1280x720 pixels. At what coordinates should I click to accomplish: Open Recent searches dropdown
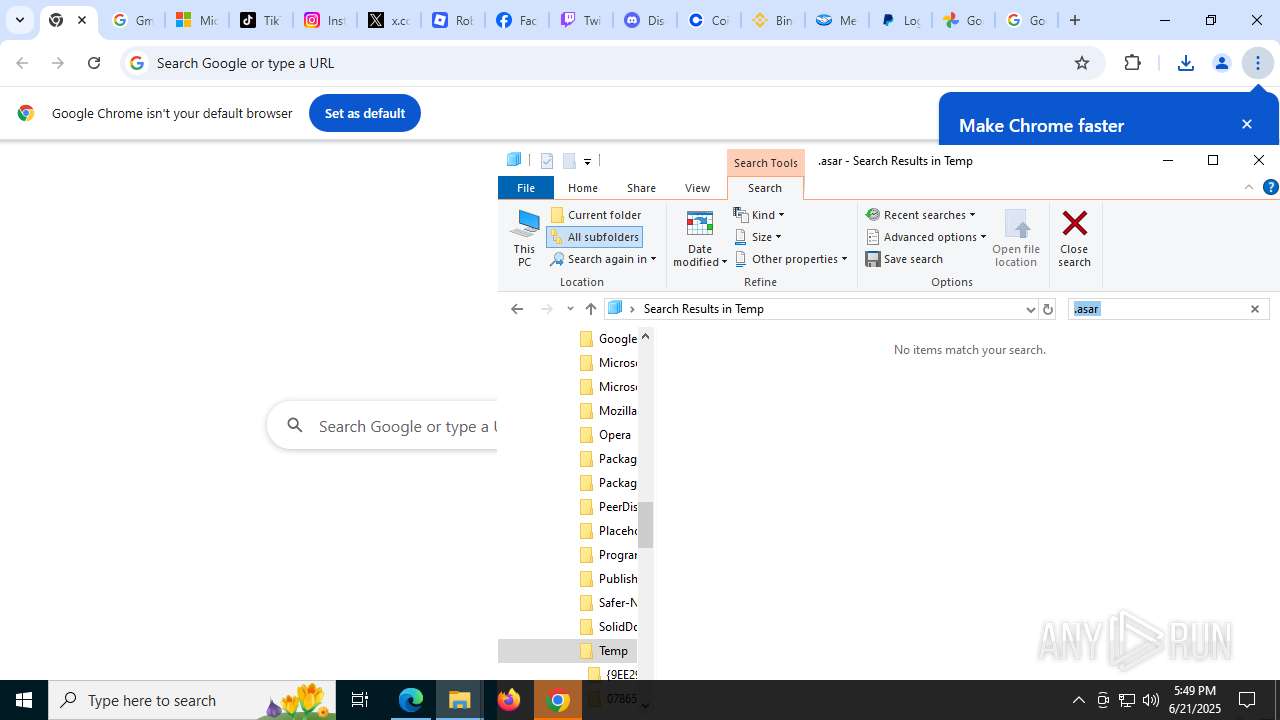coord(921,215)
